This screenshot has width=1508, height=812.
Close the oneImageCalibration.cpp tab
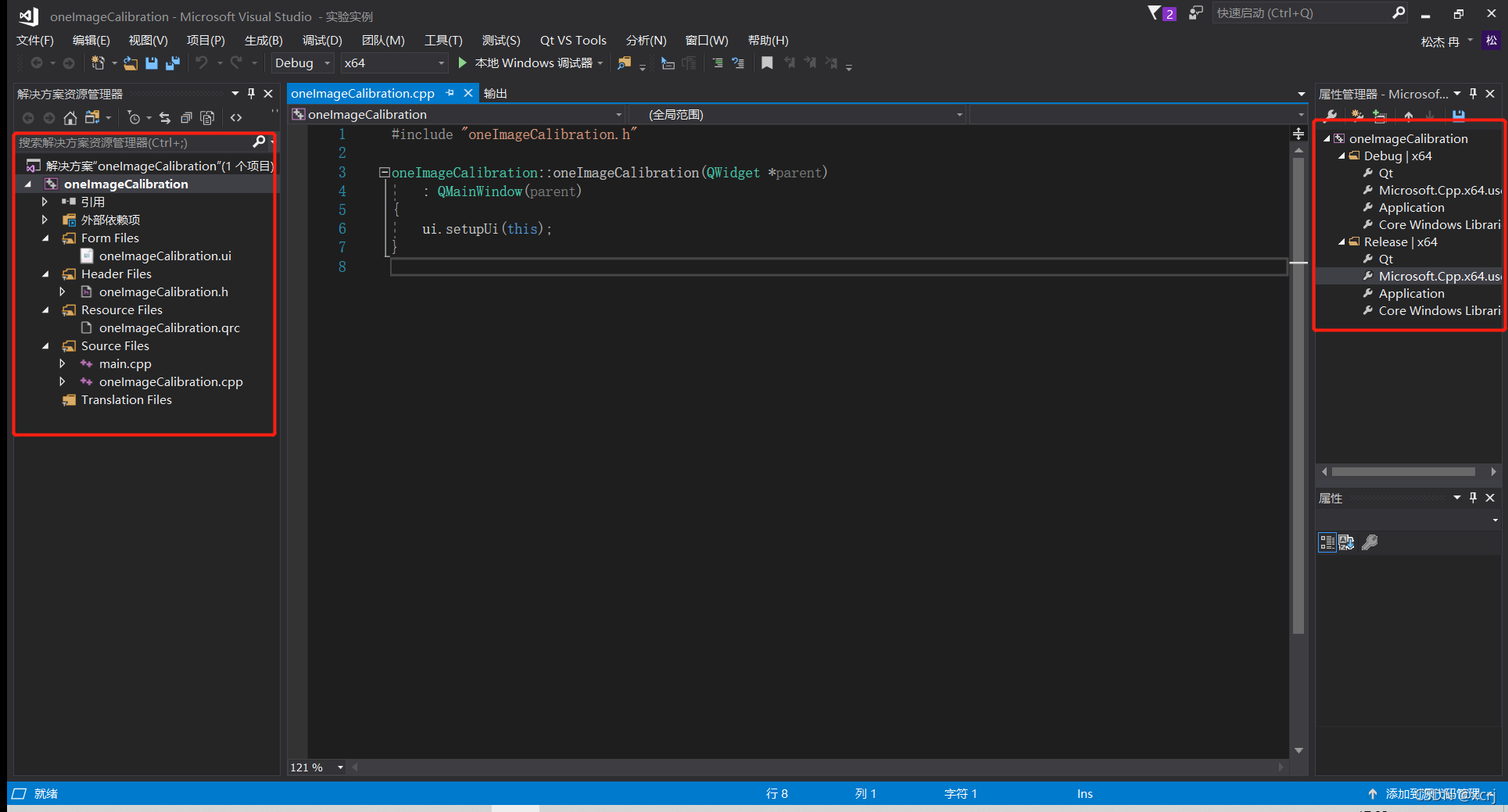pos(468,93)
